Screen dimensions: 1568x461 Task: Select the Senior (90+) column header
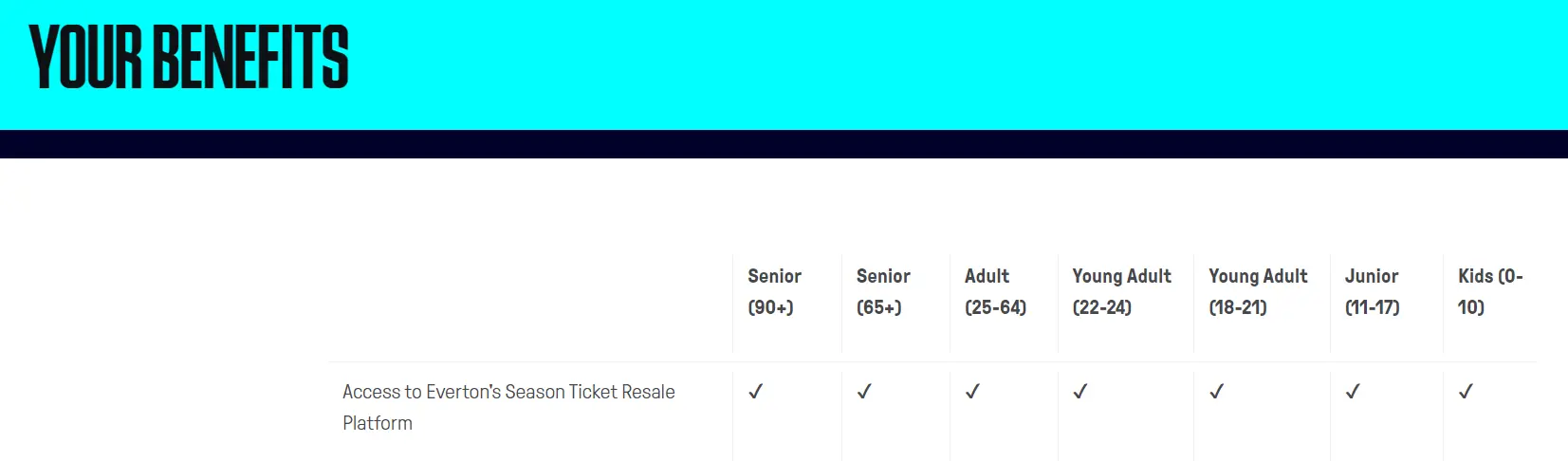pos(775,291)
